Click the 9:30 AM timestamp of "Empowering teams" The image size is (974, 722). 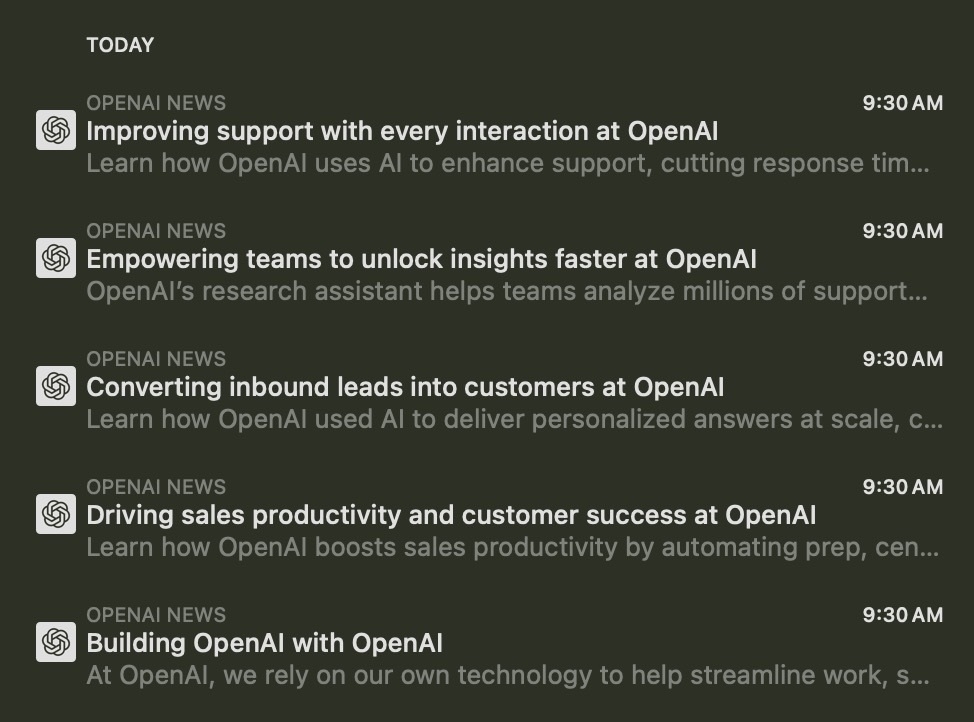902,231
